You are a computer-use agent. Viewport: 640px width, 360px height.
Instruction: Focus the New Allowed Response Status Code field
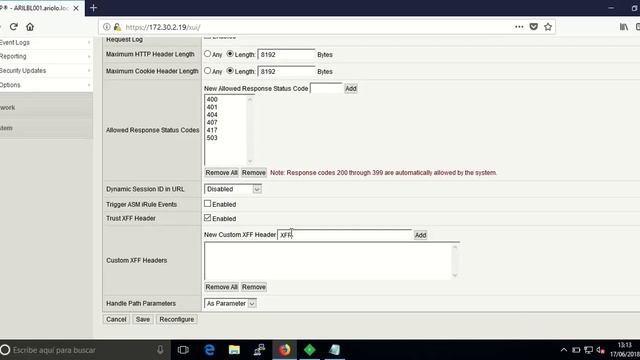(326, 88)
